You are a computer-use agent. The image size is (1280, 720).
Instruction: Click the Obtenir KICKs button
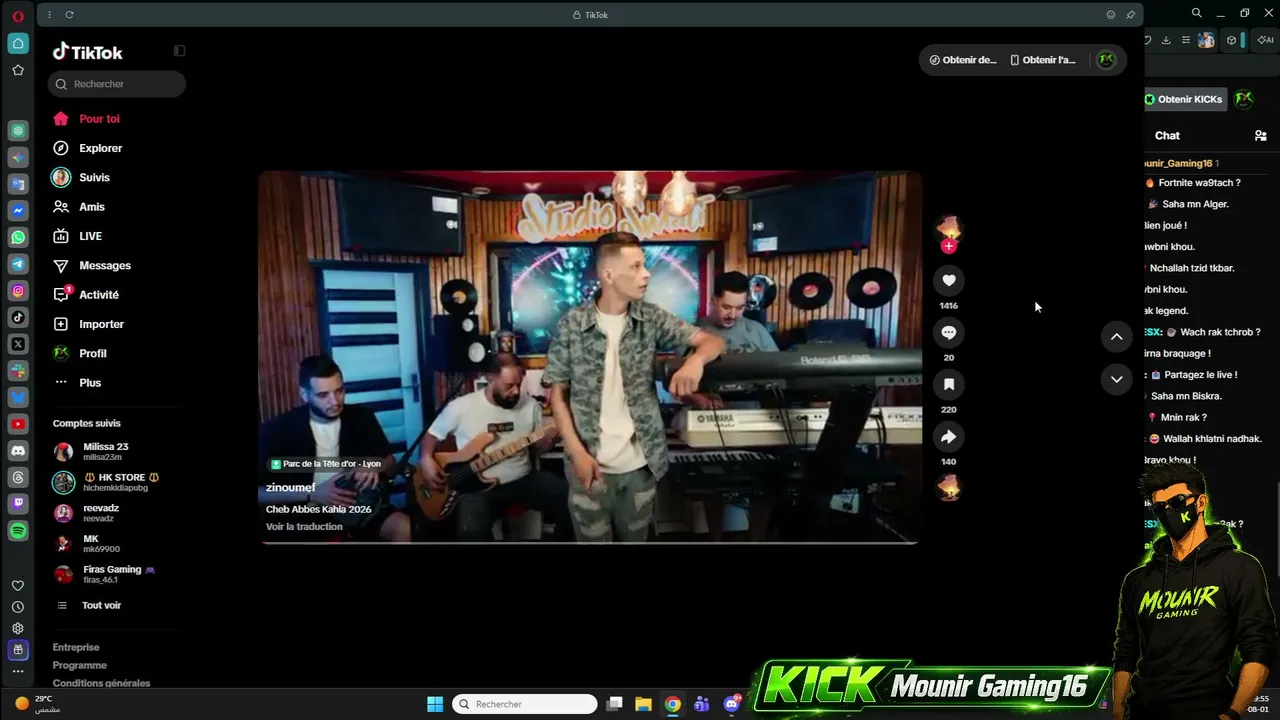1184,99
